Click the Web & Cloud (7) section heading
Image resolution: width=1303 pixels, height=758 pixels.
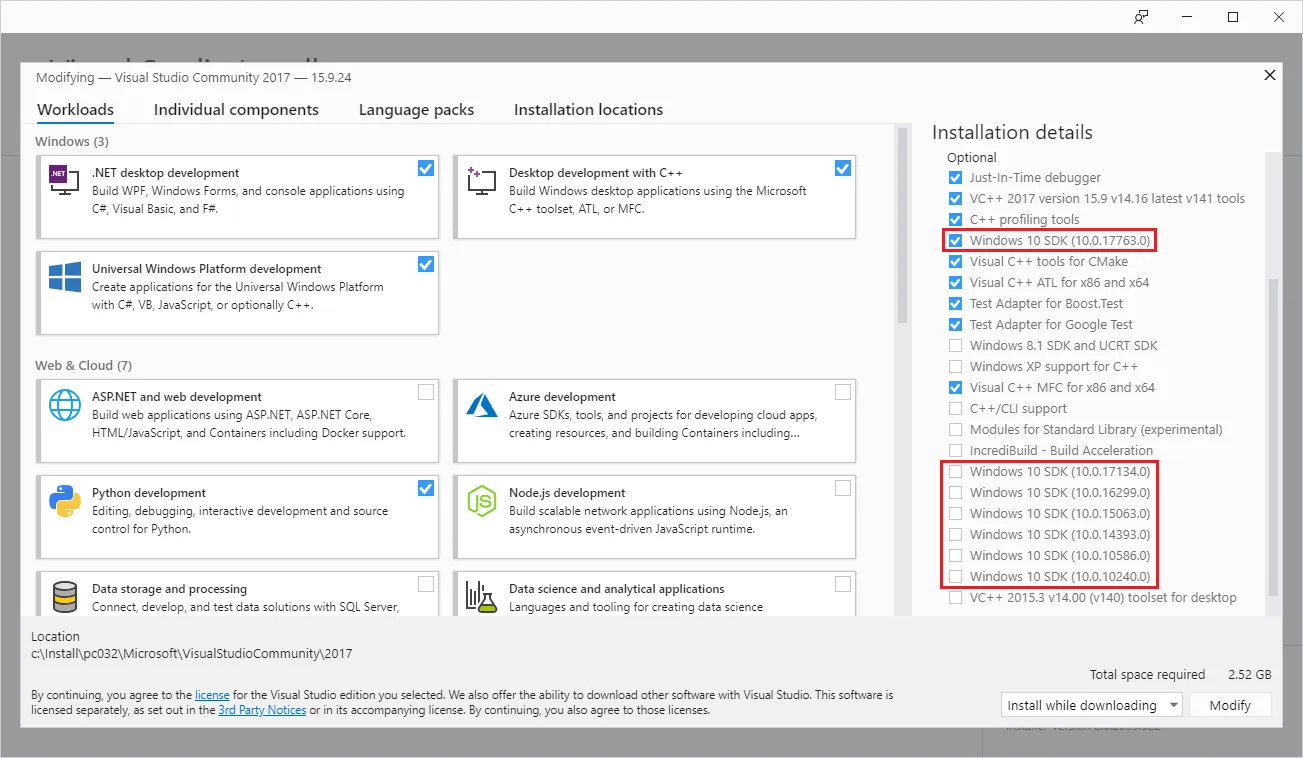(x=83, y=366)
